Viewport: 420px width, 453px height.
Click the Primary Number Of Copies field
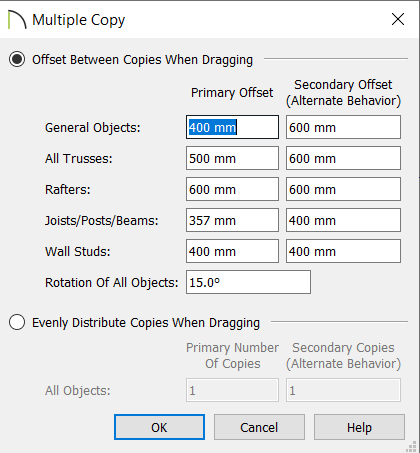coord(232,390)
